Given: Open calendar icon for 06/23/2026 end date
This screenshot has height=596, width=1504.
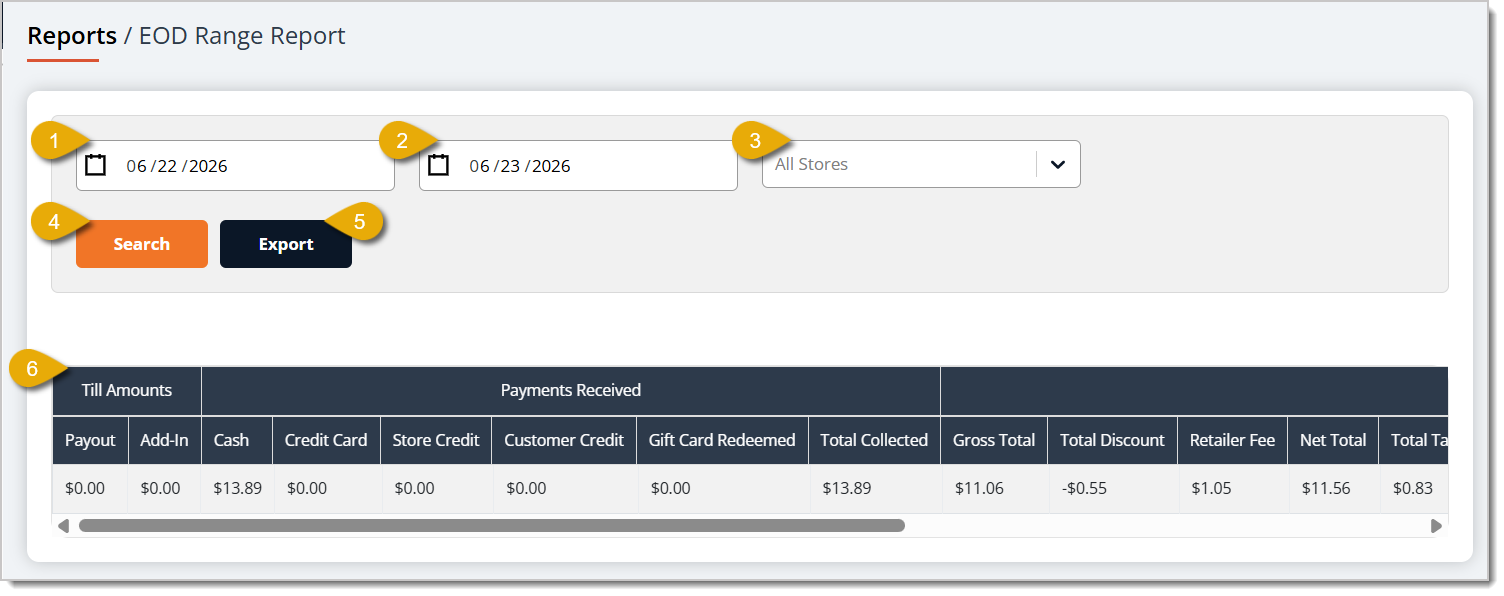Looking at the screenshot, I should click(438, 165).
